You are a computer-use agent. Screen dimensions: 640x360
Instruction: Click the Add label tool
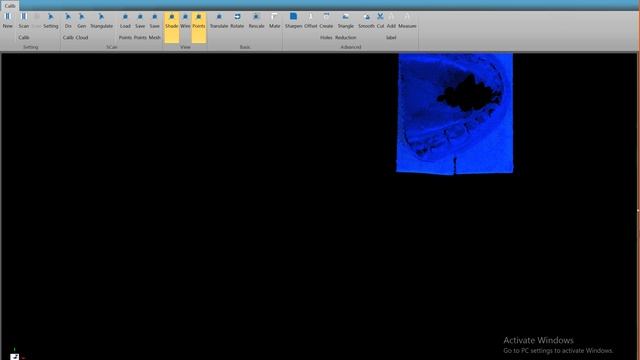point(391,27)
